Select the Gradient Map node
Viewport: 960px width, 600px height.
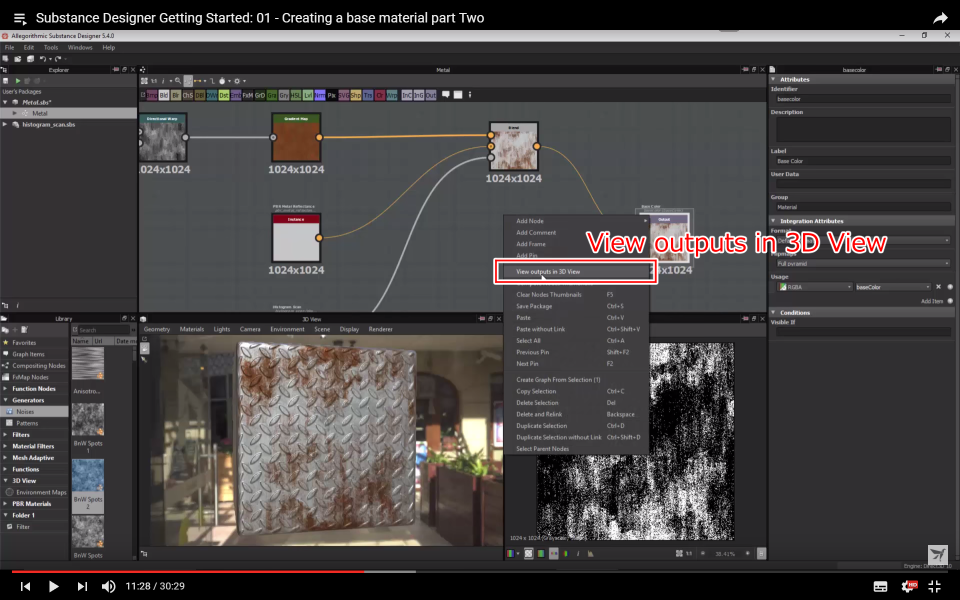point(296,138)
